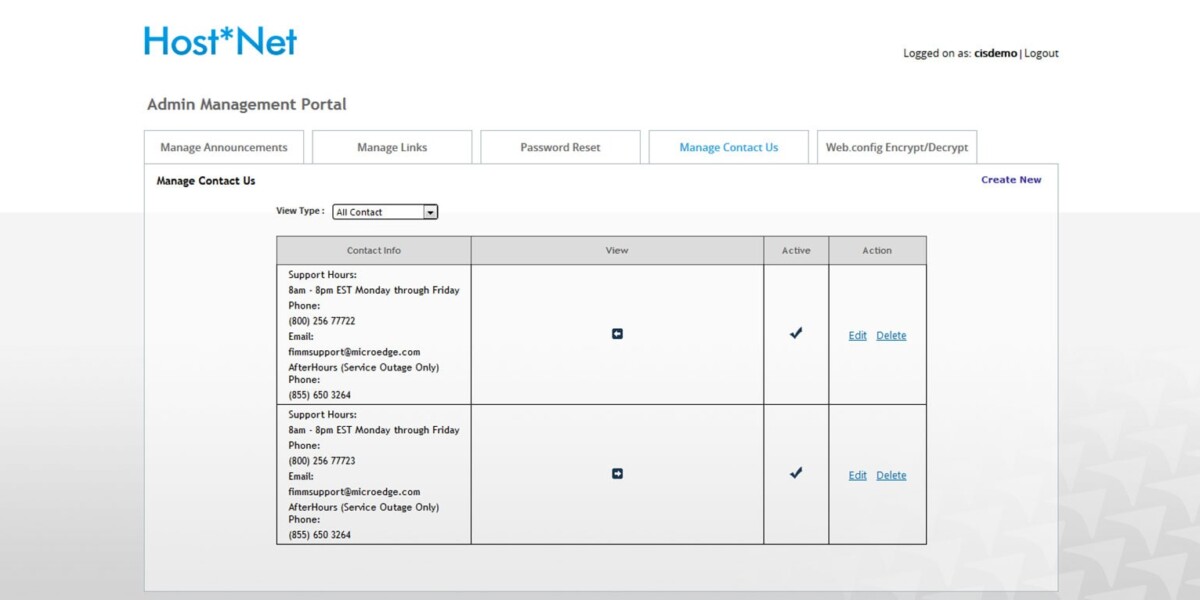
Task: Click the Create New link
Action: tap(1011, 180)
